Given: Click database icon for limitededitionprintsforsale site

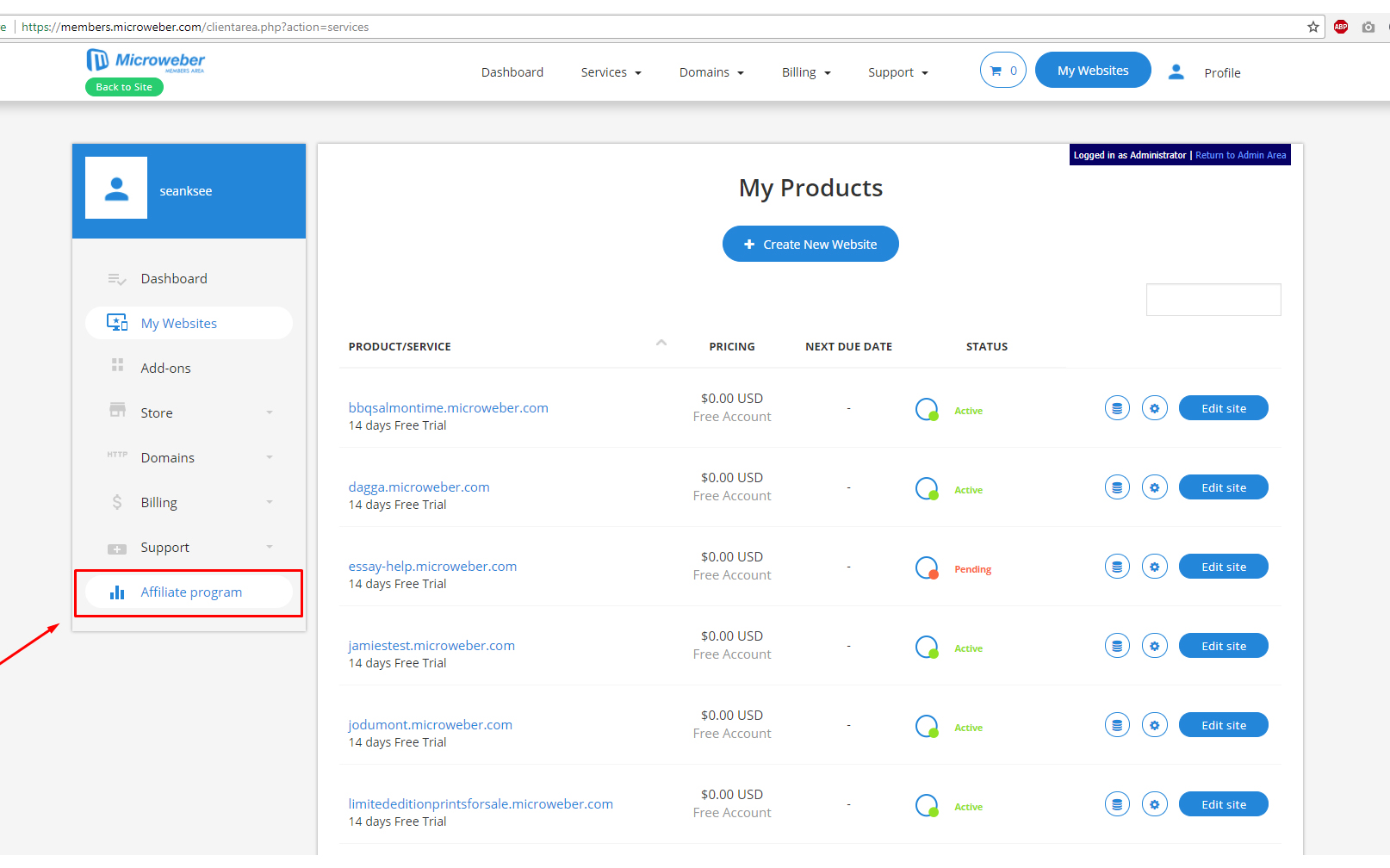Looking at the screenshot, I should click(x=1117, y=804).
